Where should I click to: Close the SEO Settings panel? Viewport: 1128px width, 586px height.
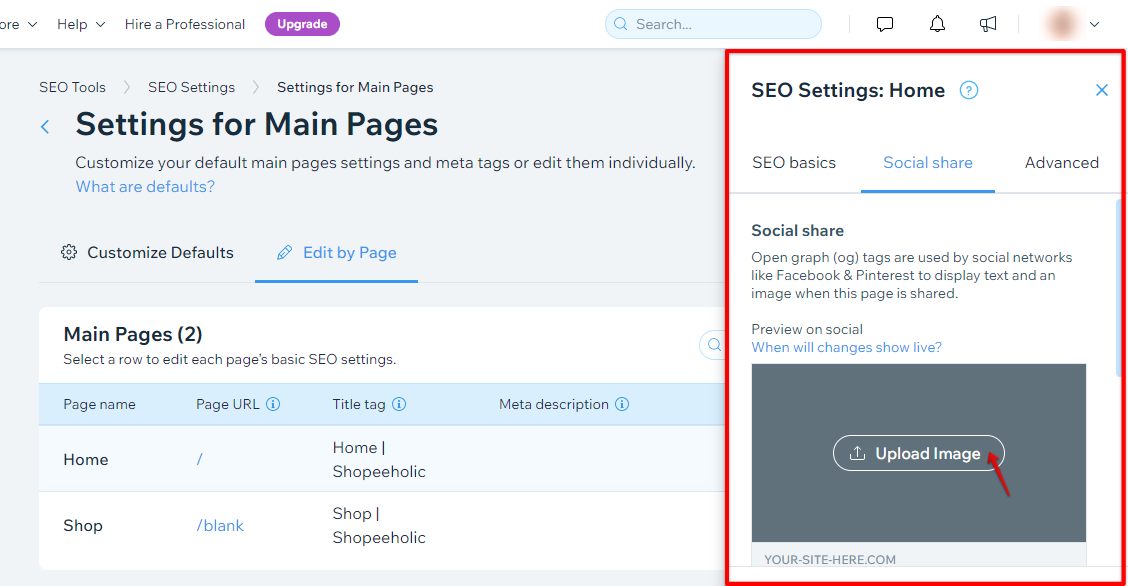pos(1101,90)
